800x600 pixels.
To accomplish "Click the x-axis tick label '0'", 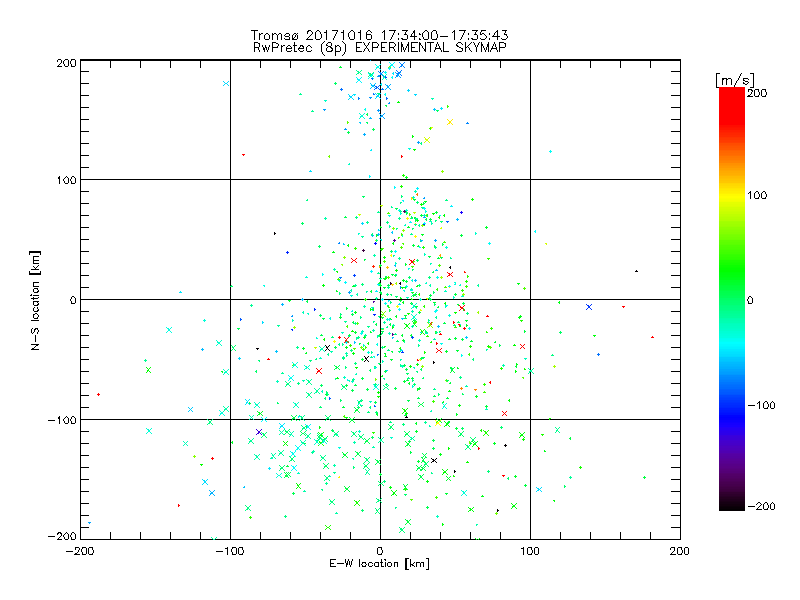I will coord(380,551).
